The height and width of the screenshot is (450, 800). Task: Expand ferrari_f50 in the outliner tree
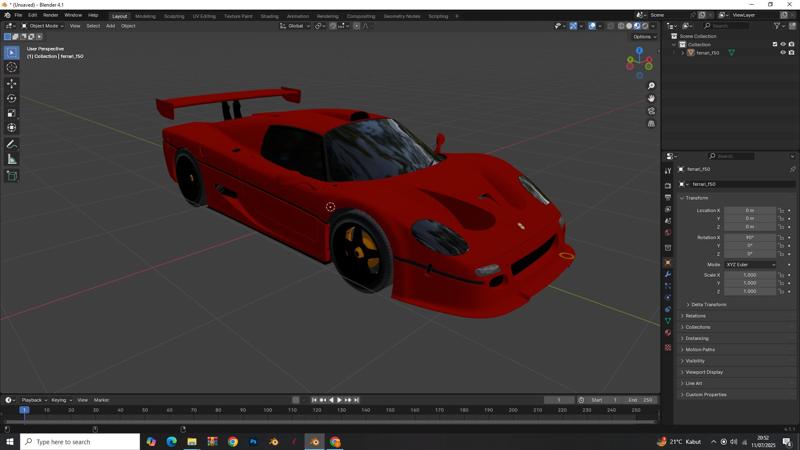point(683,53)
